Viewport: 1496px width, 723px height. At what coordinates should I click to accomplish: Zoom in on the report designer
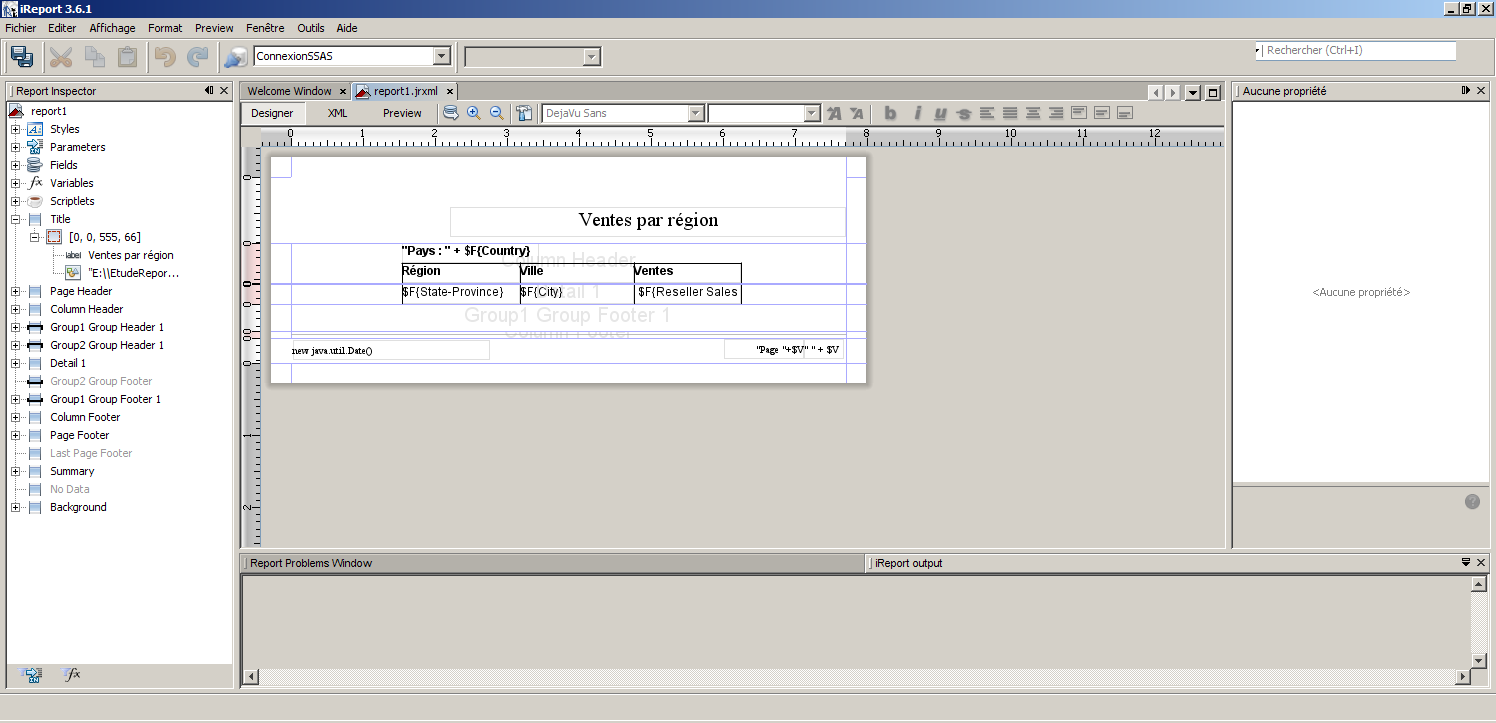(x=474, y=113)
